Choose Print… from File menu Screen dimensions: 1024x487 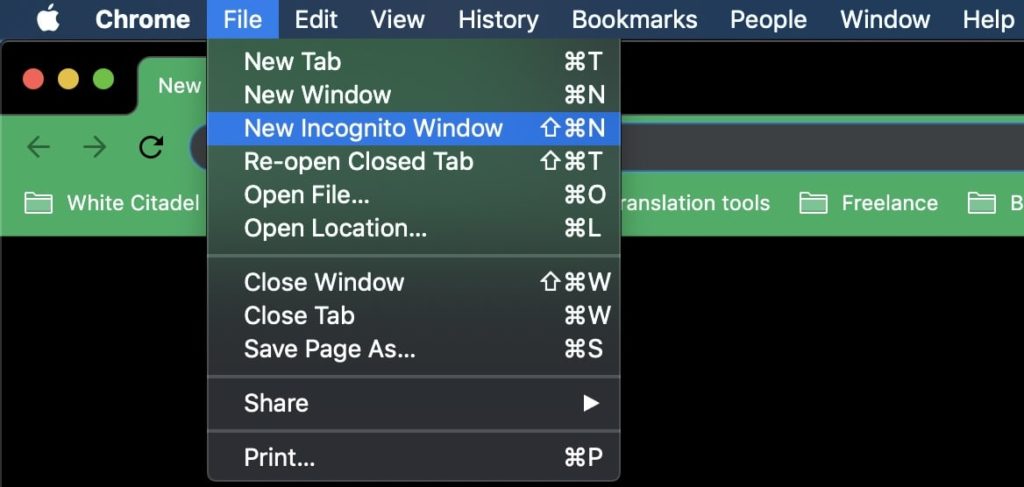click(x=413, y=458)
